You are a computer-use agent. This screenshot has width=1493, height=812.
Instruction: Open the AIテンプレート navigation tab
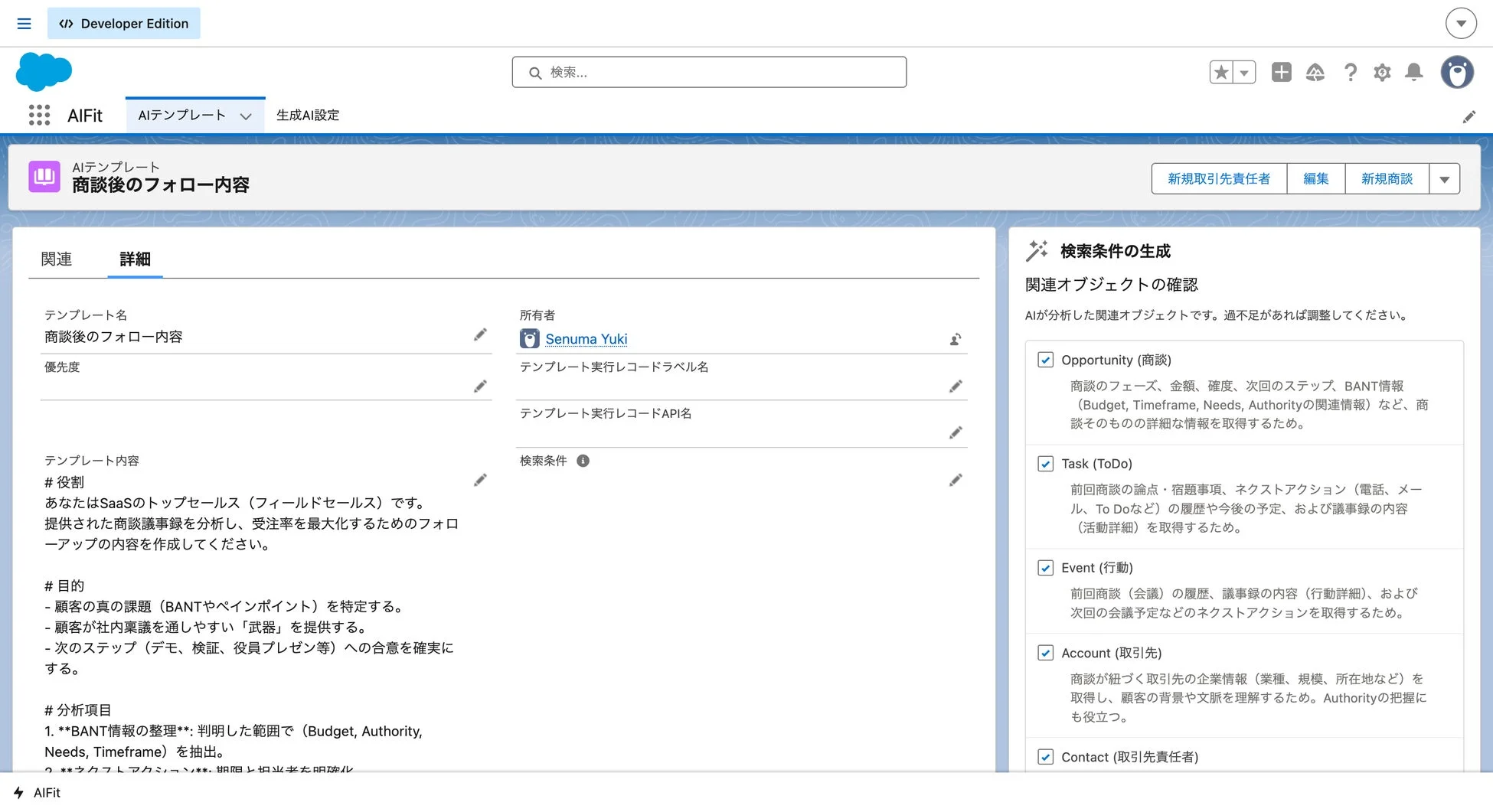(x=181, y=116)
